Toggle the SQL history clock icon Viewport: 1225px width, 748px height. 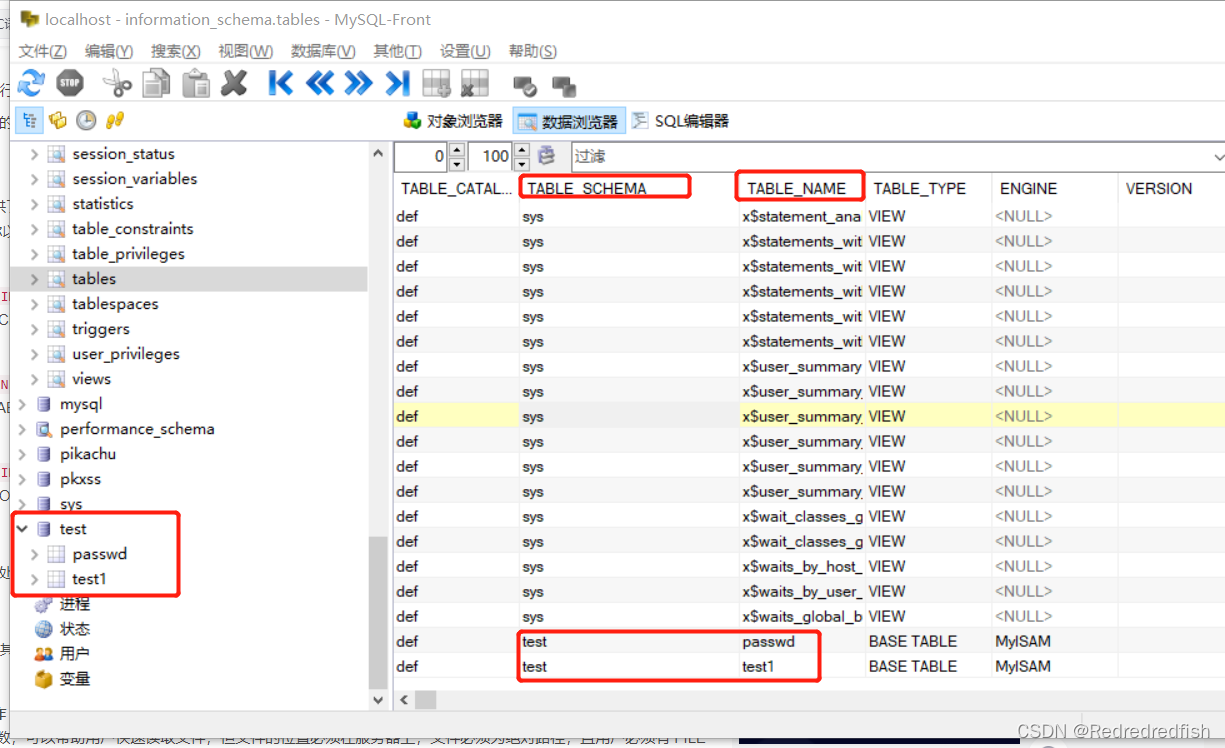(87, 120)
